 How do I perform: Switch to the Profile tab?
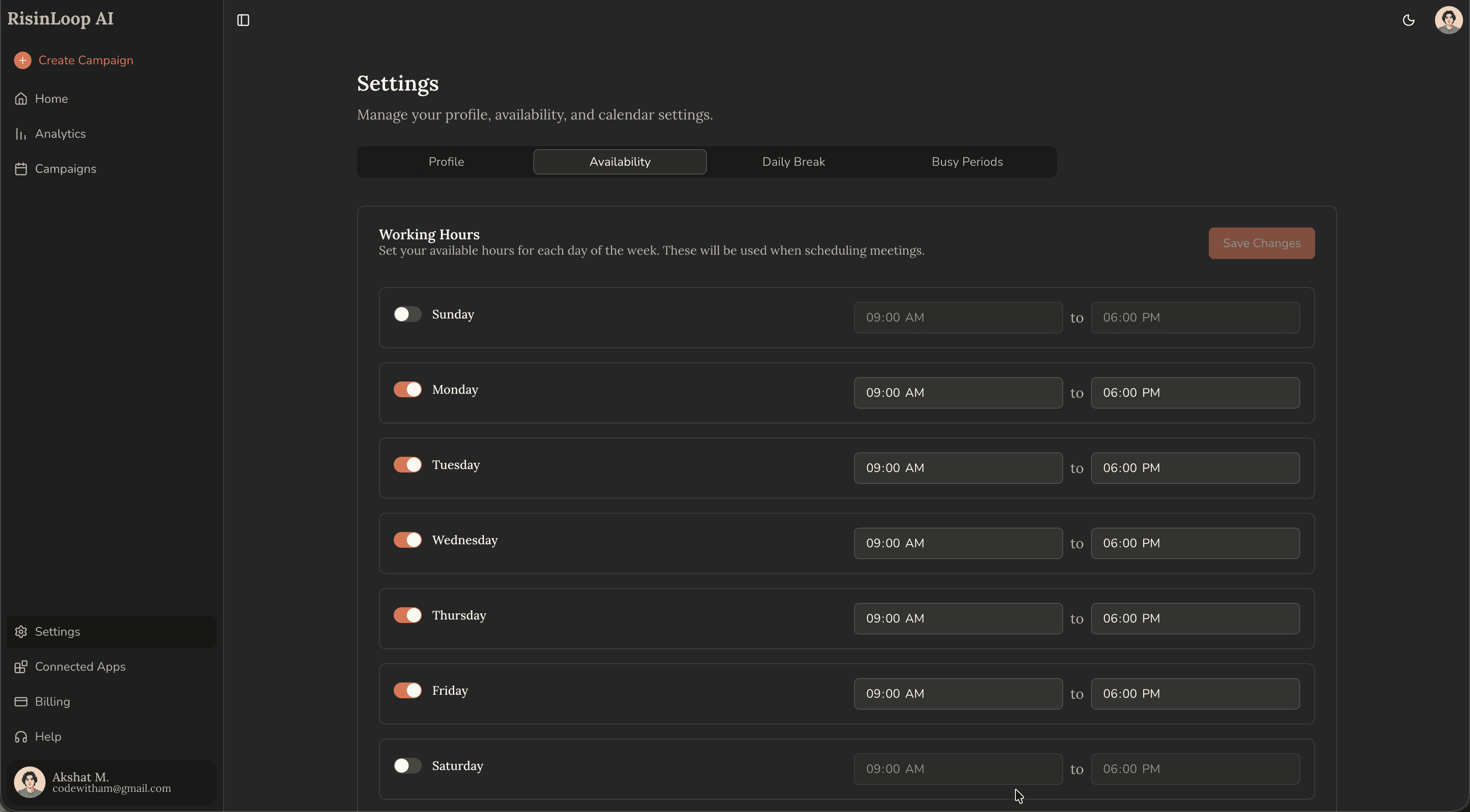click(447, 161)
